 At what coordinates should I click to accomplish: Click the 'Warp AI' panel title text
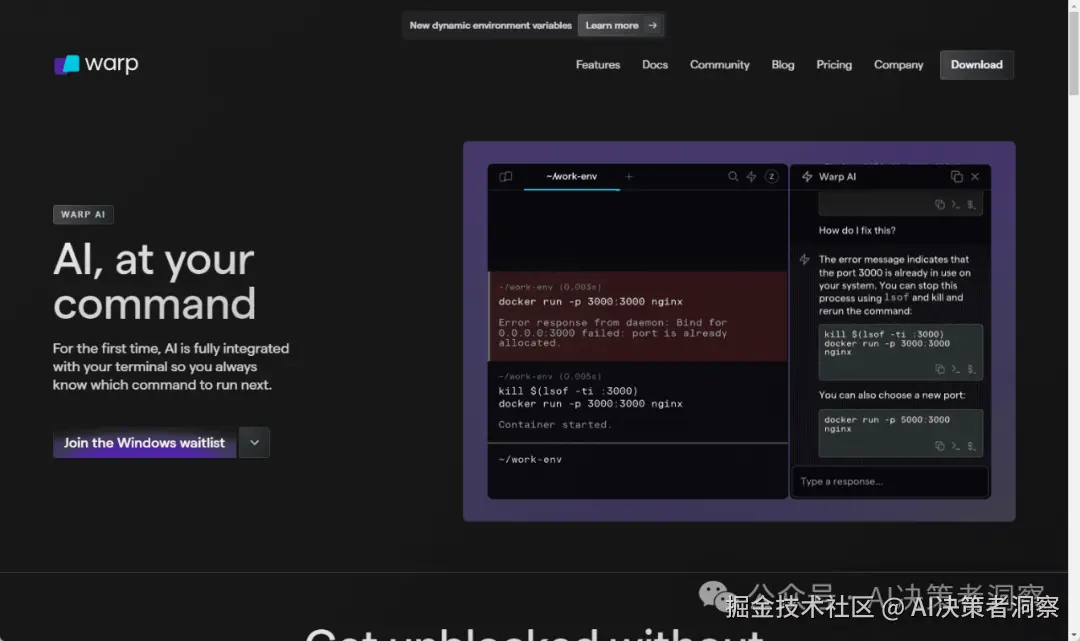(838, 177)
